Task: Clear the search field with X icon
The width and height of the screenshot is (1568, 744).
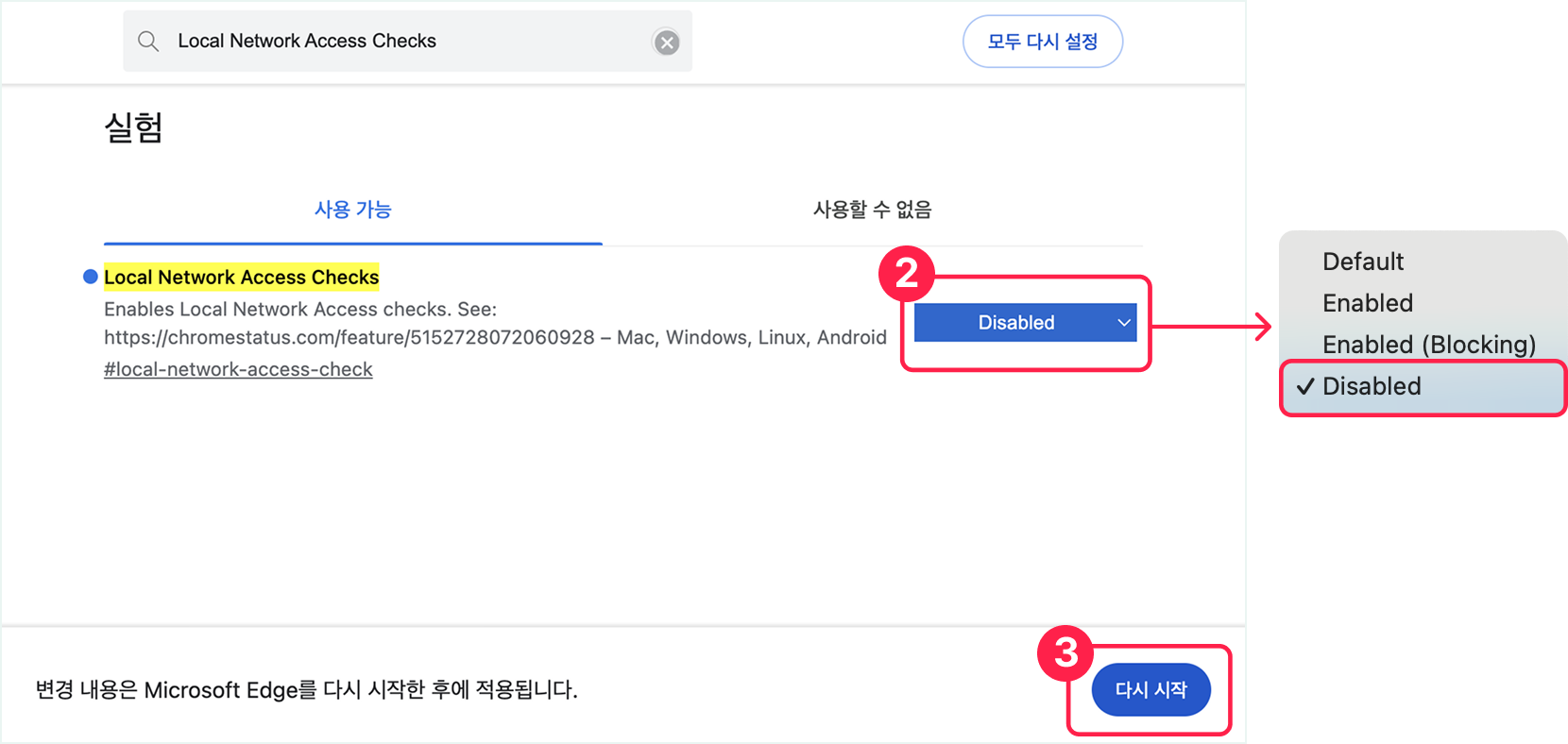Action: point(667,42)
